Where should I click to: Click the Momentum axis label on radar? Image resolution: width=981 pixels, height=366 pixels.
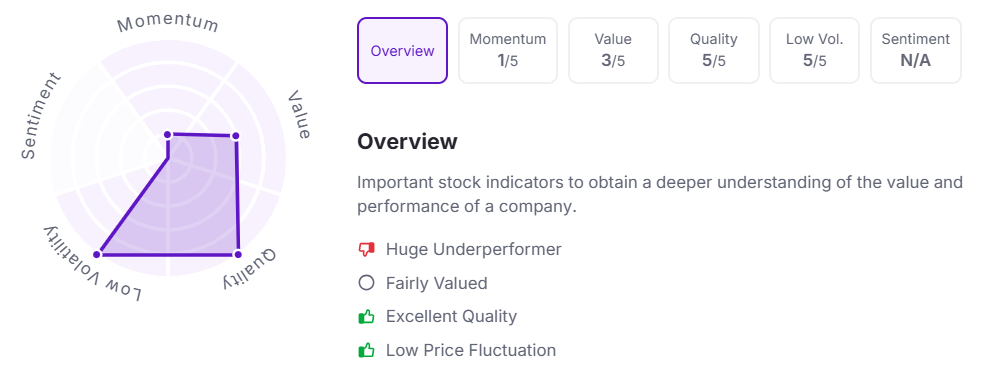[x=168, y=23]
